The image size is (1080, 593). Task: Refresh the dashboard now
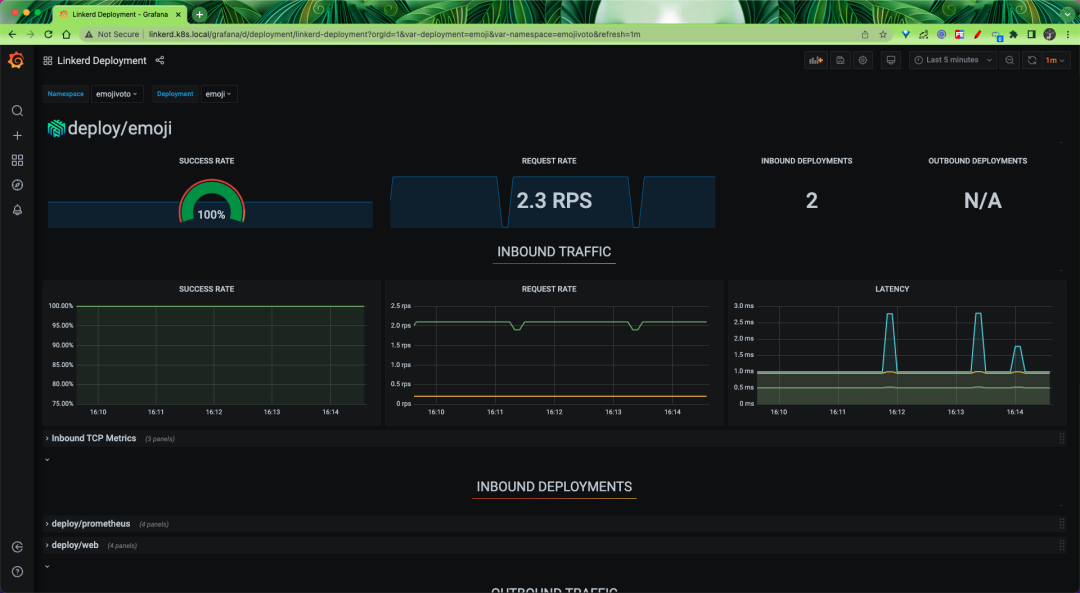pos(1032,61)
